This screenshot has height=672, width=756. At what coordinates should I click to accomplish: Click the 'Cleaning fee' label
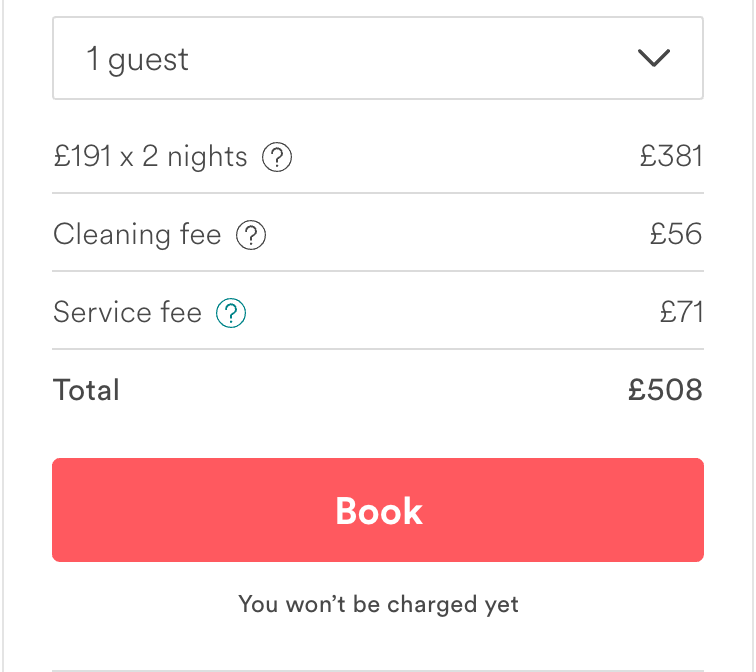click(x=137, y=235)
